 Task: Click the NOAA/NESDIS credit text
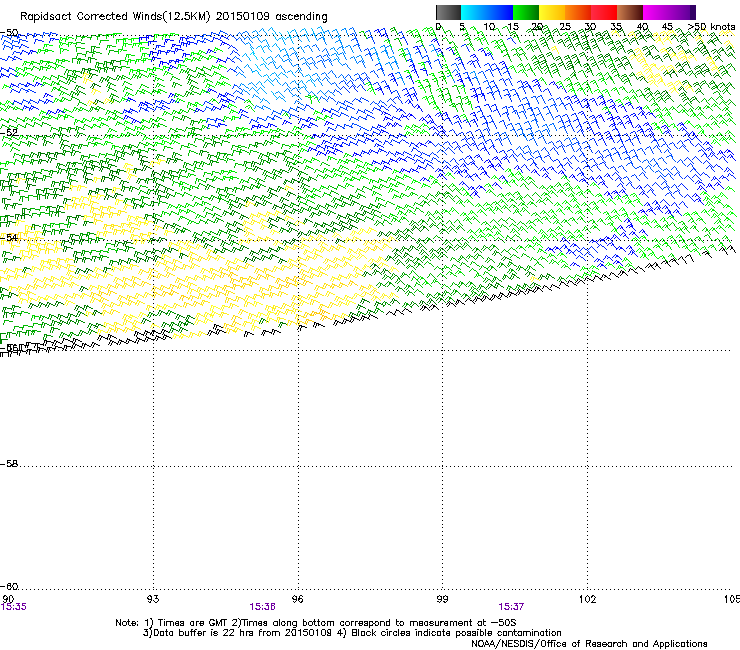pos(589,644)
